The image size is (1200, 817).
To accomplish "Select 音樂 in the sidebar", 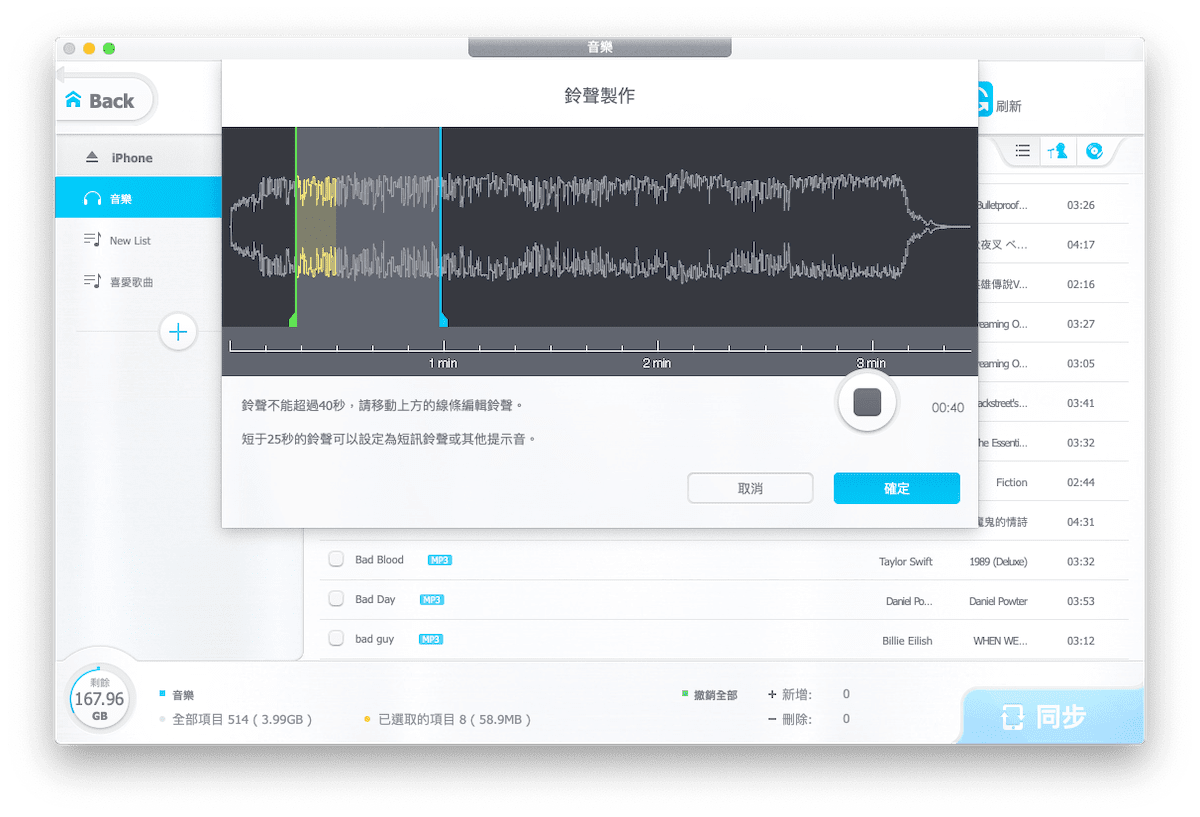I will point(138,198).
